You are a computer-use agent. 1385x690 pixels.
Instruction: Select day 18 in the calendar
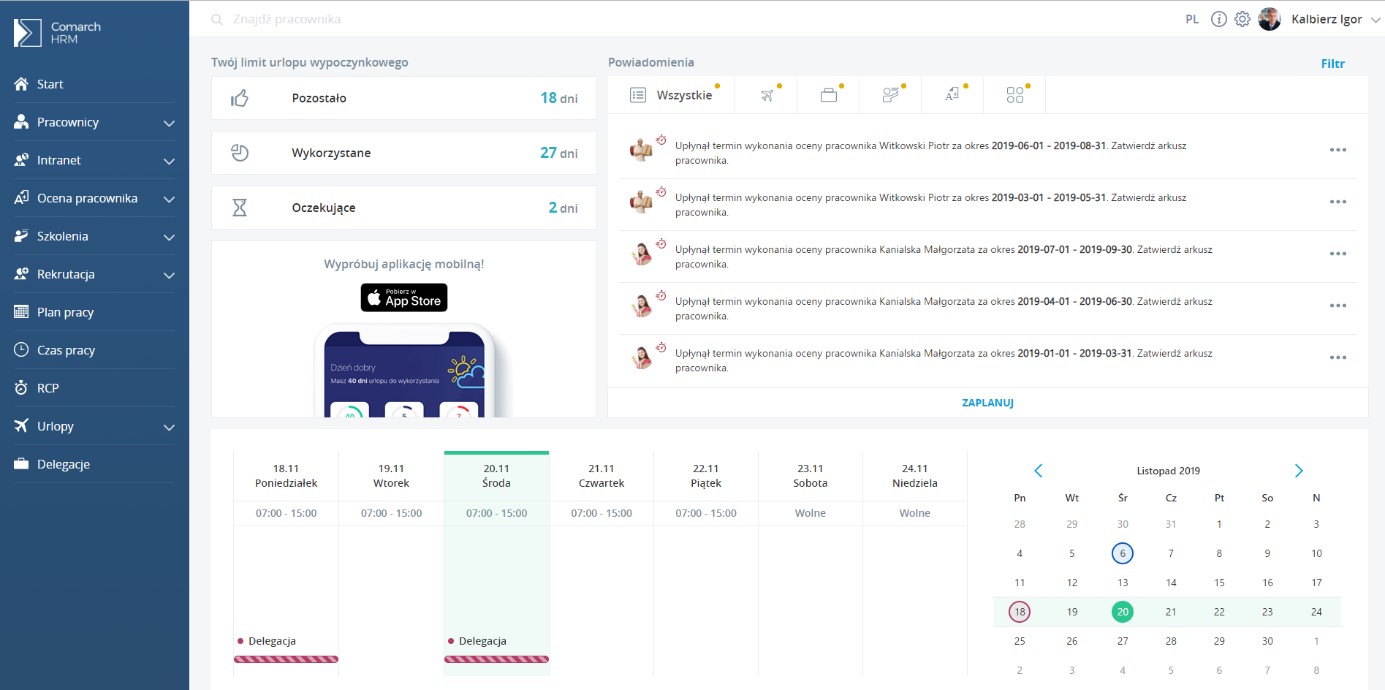click(x=1019, y=612)
